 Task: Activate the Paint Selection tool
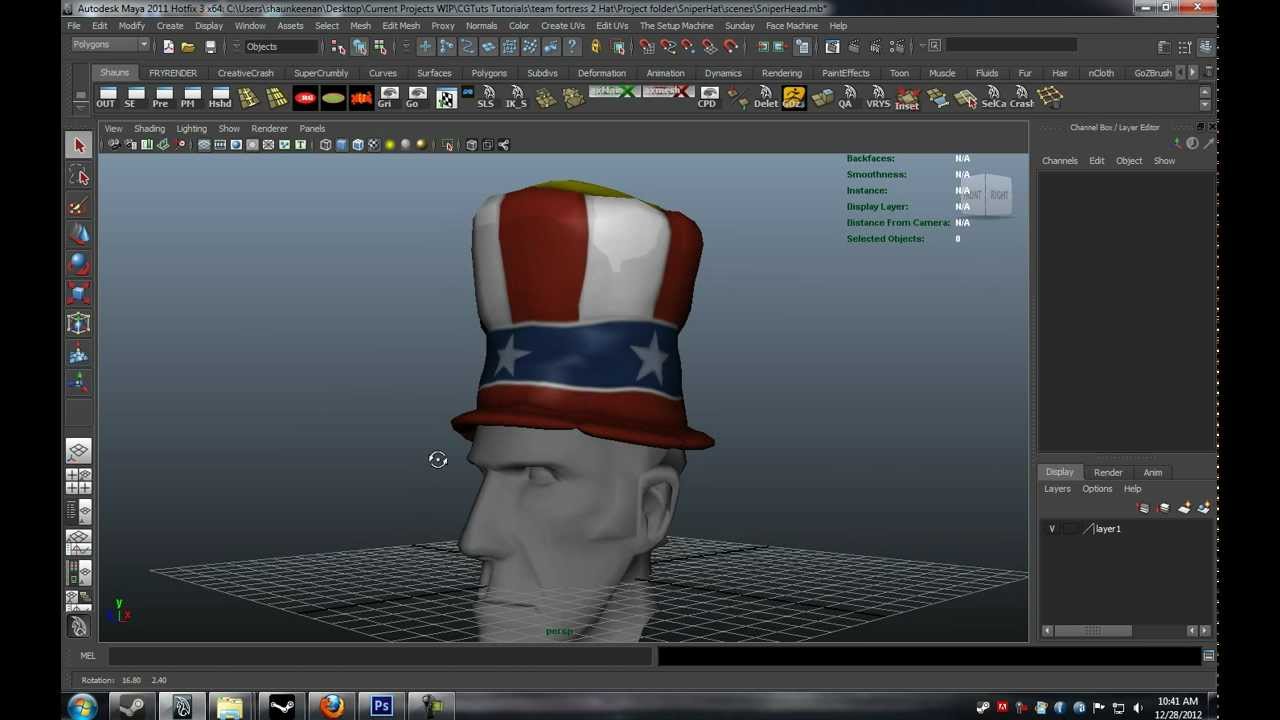(79, 205)
